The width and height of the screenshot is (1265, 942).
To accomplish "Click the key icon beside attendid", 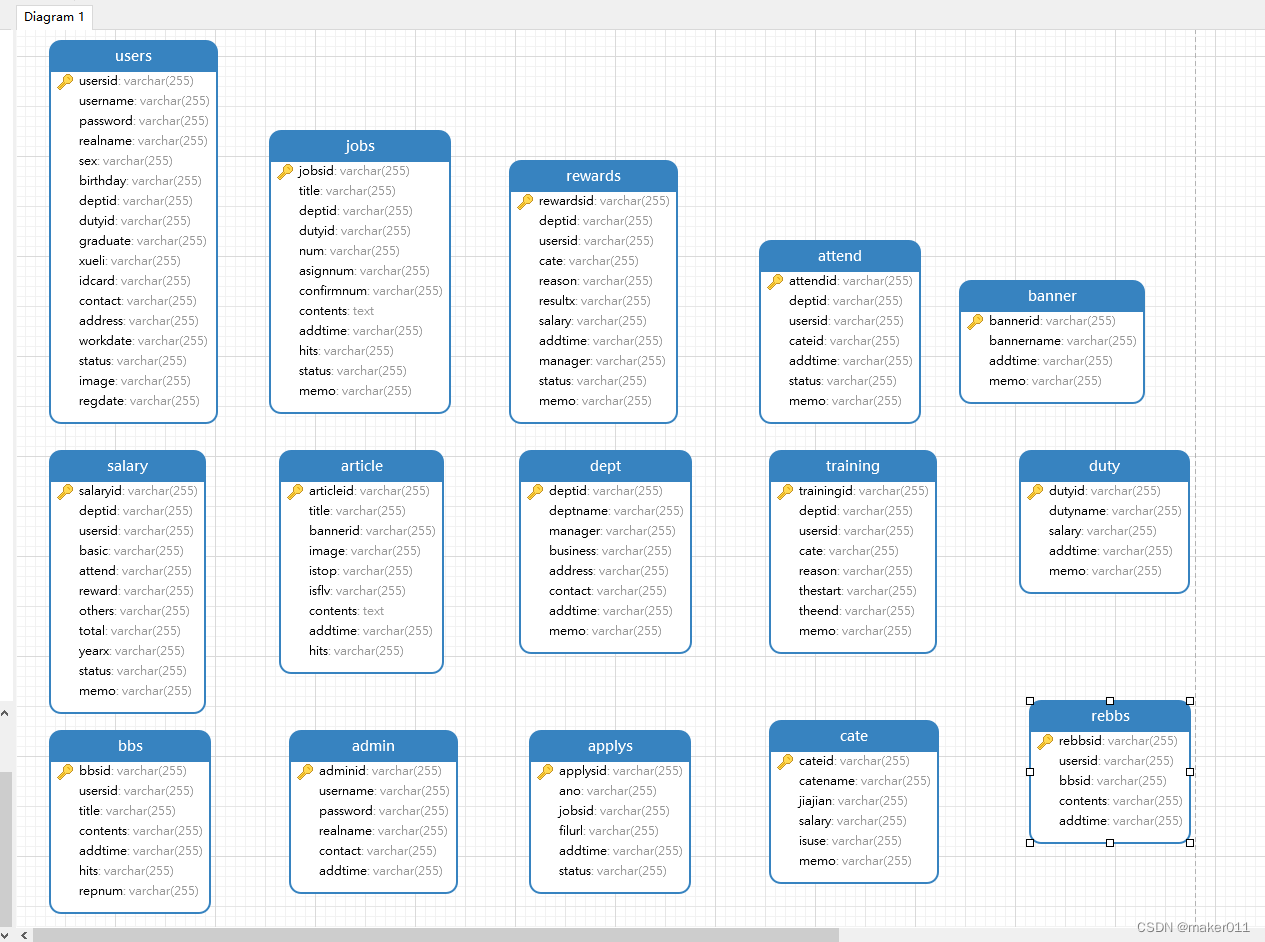I will [775, 281].
